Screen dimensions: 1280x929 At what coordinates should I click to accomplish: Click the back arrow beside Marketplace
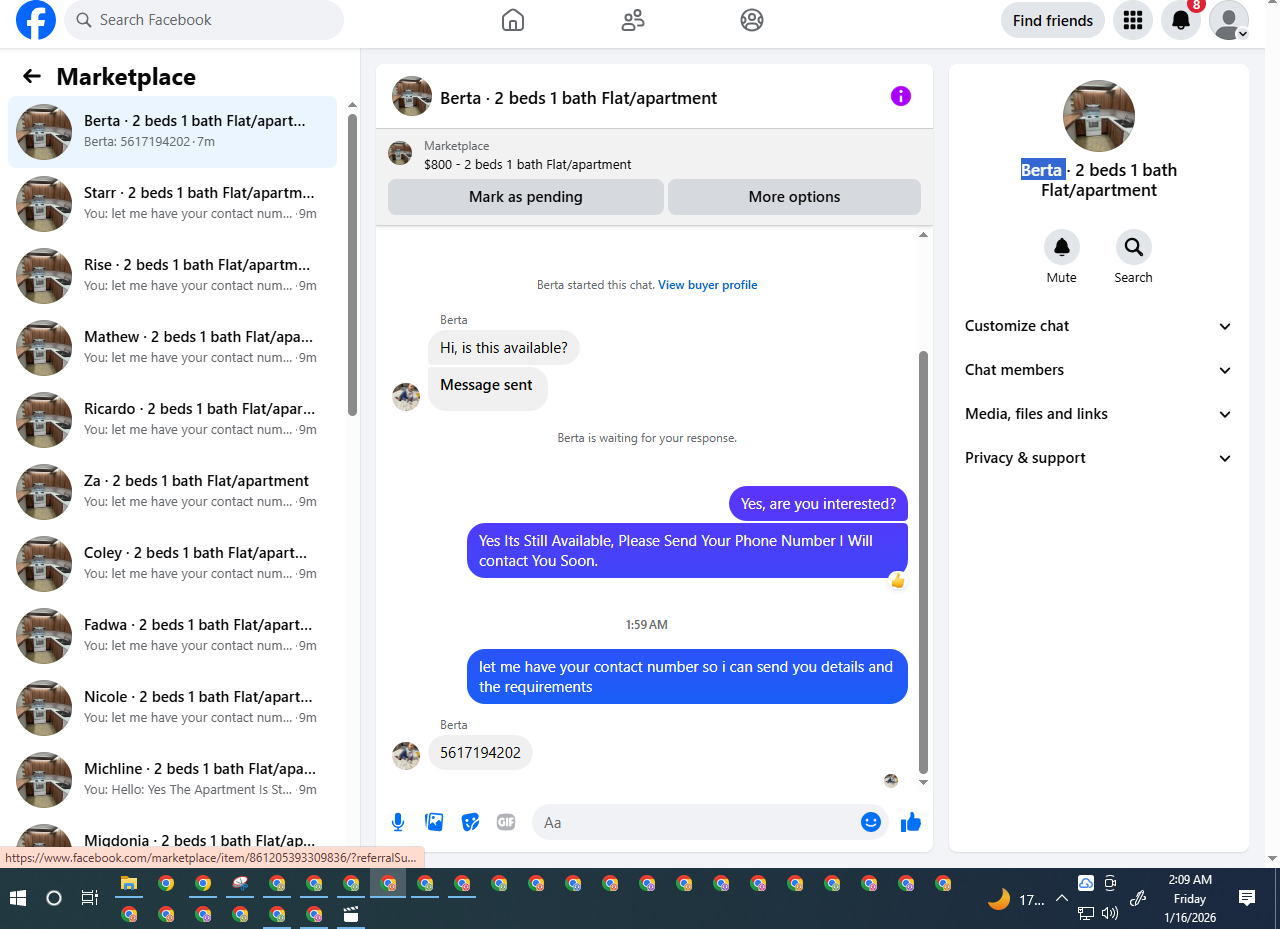(x=32, y=76)
